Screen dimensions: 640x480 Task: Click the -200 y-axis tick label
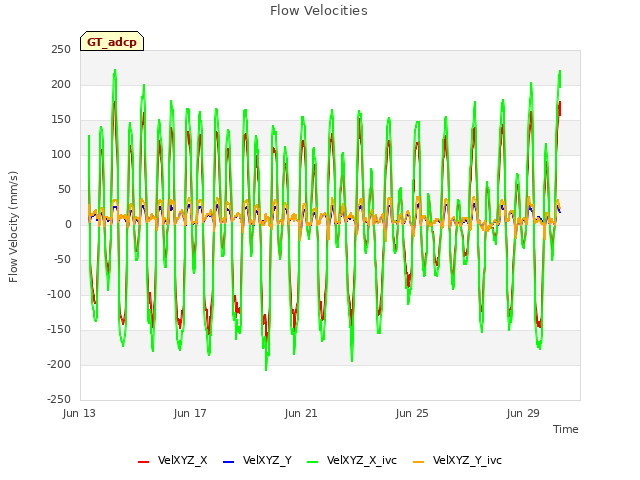click(59, 365)
